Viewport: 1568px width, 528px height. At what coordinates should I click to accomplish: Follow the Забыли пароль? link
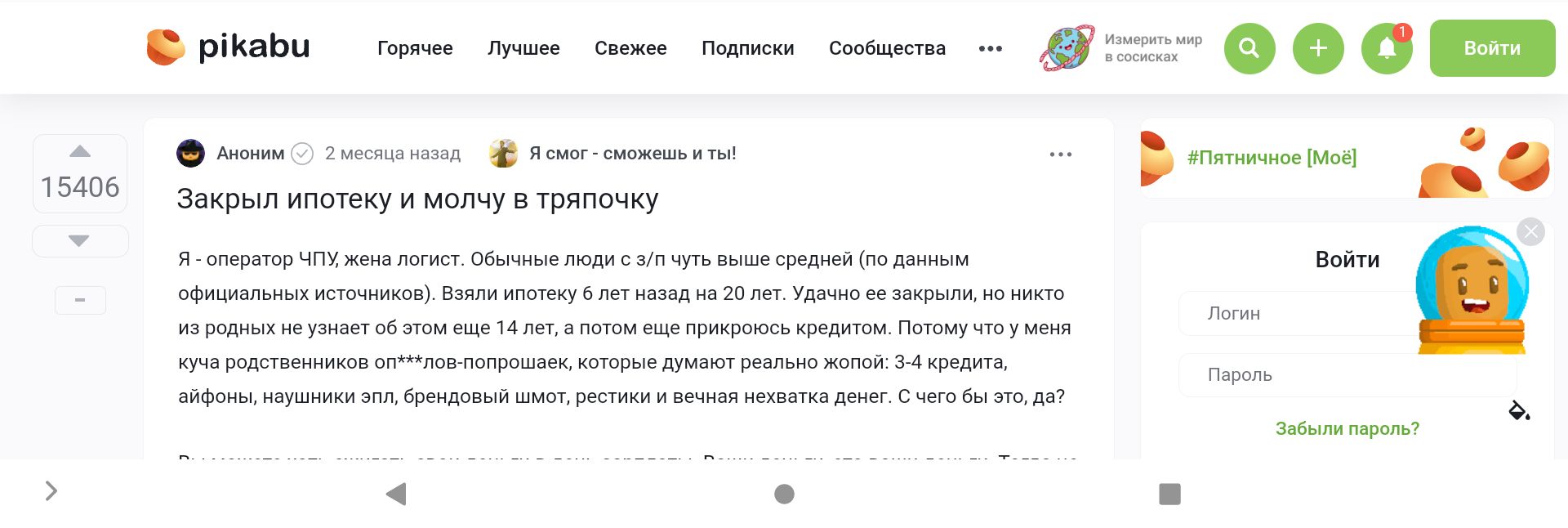tap(1347, 428)
